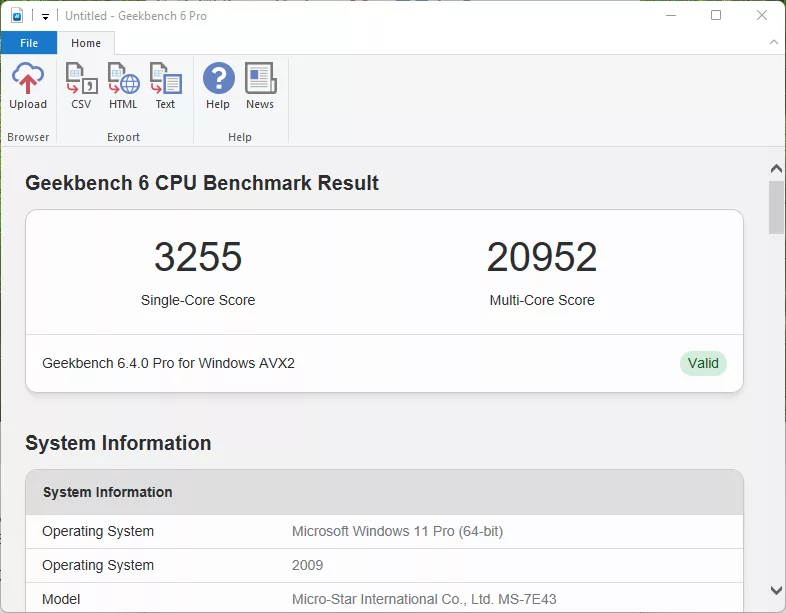Viewport: 786px width, 613px height.
Task: Click the scrollbar up arrow
Action: point(776,169)
